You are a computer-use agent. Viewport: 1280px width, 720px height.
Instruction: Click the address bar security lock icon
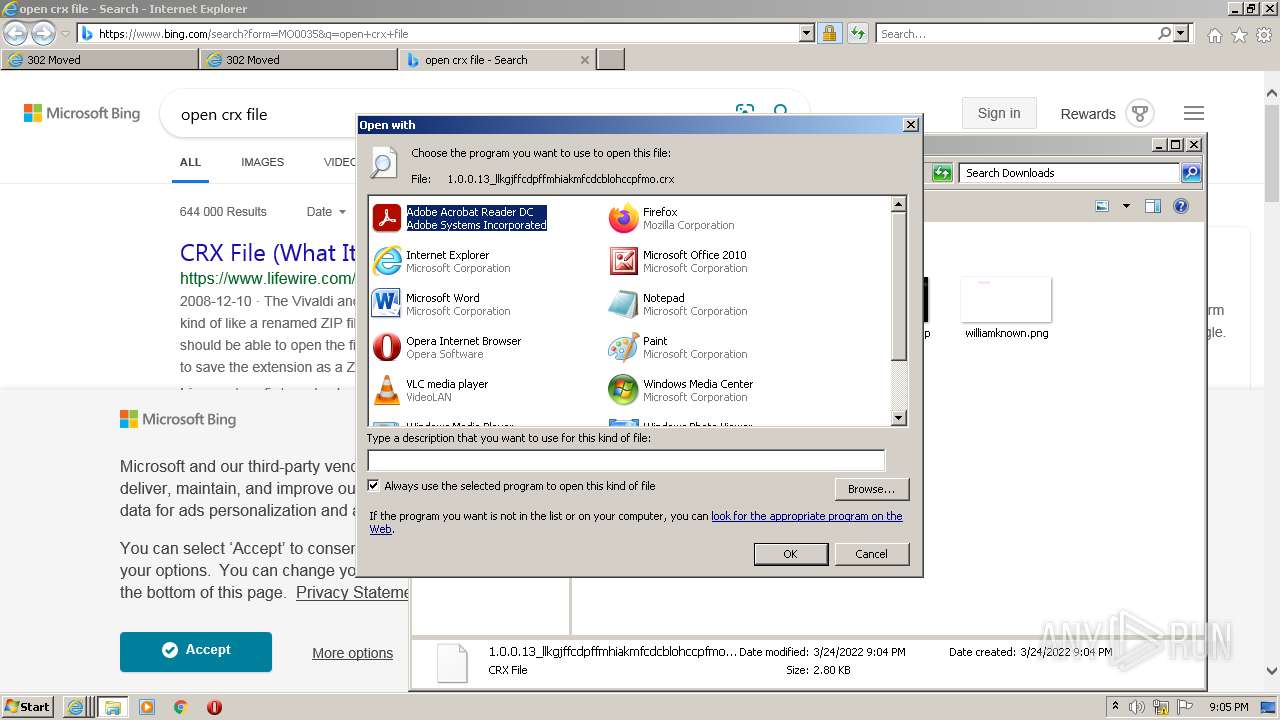829,33
